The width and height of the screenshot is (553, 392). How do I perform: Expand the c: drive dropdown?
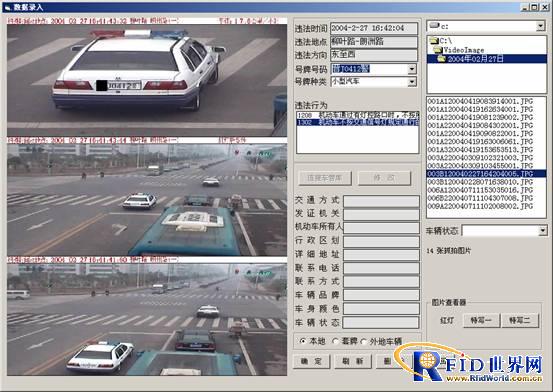(x=540, y=26)
